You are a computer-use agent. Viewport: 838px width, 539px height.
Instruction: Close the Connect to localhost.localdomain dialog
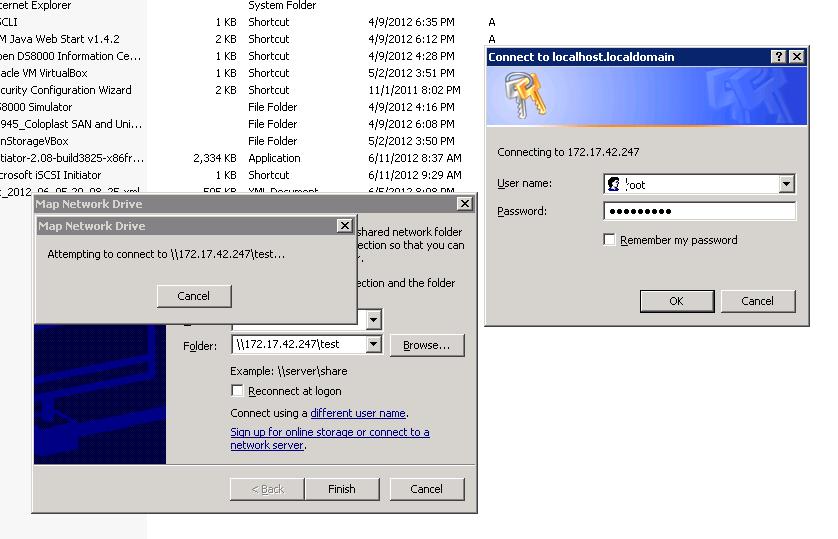(x=796, y=57)
